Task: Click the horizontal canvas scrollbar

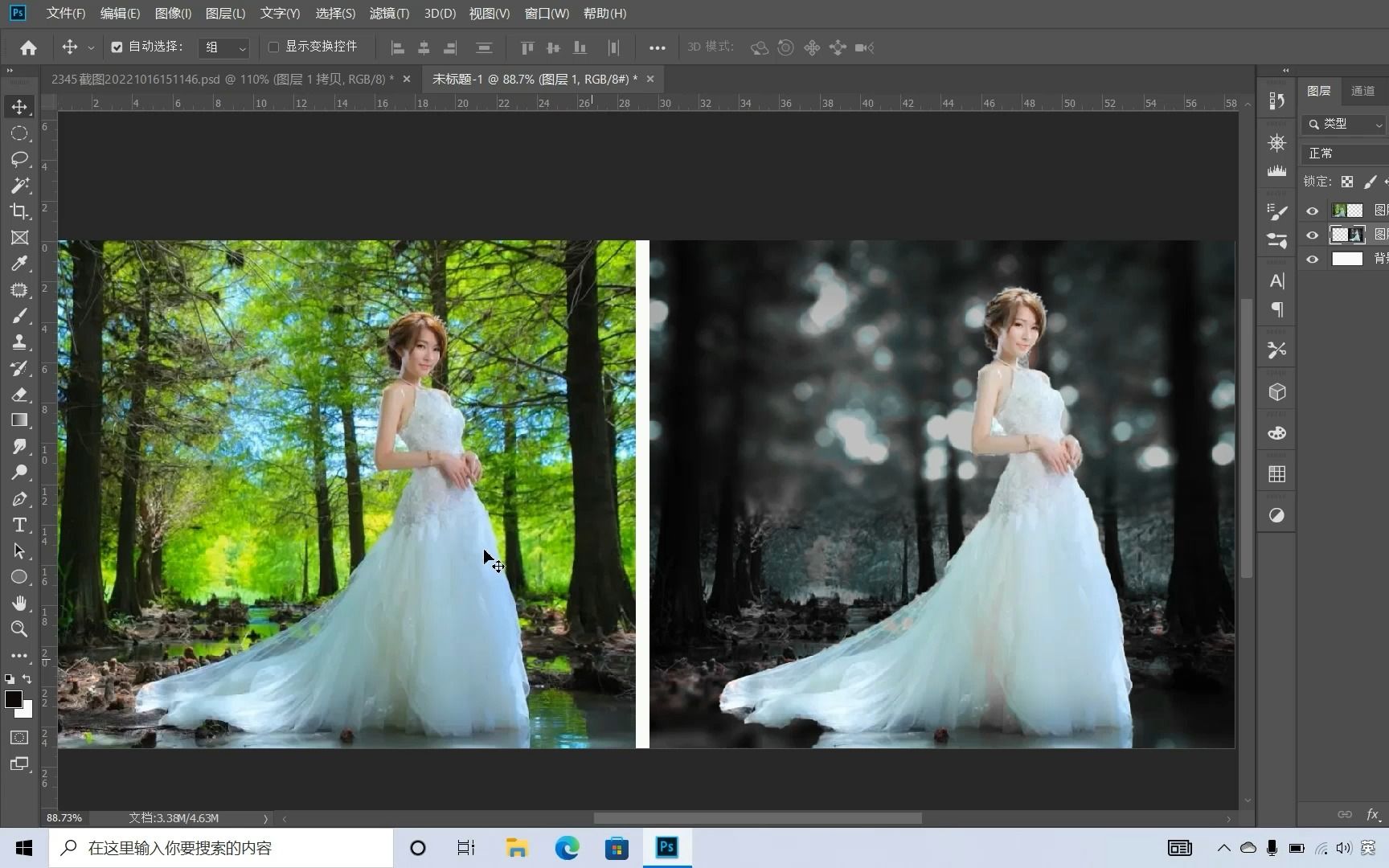Action: (x=757, y=818)
